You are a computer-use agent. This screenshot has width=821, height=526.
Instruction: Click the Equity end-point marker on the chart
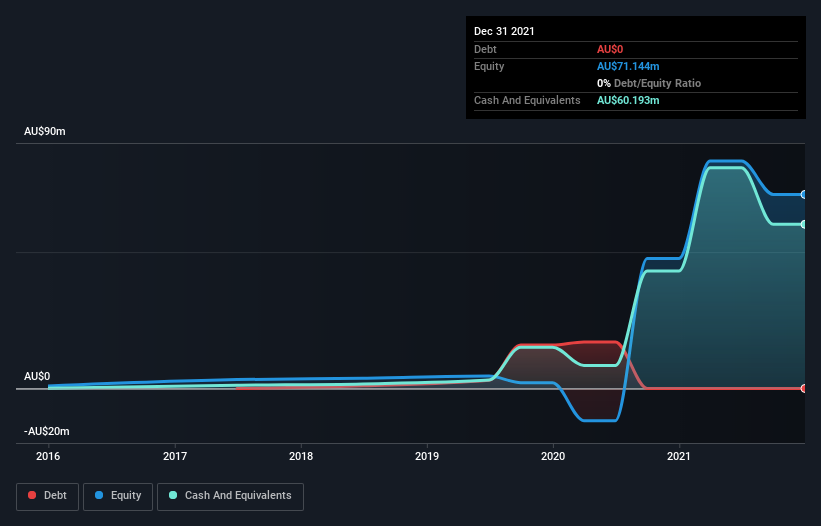[x=804, y=195]
